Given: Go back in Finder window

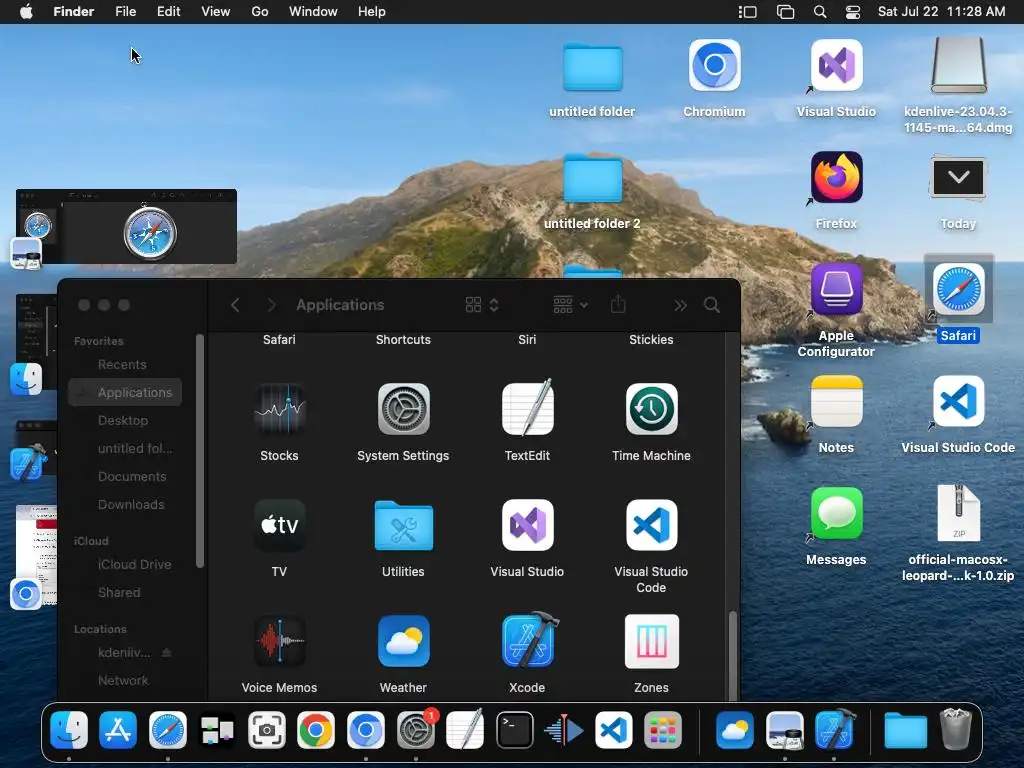Looking at the screenshot, I should 235,305.
